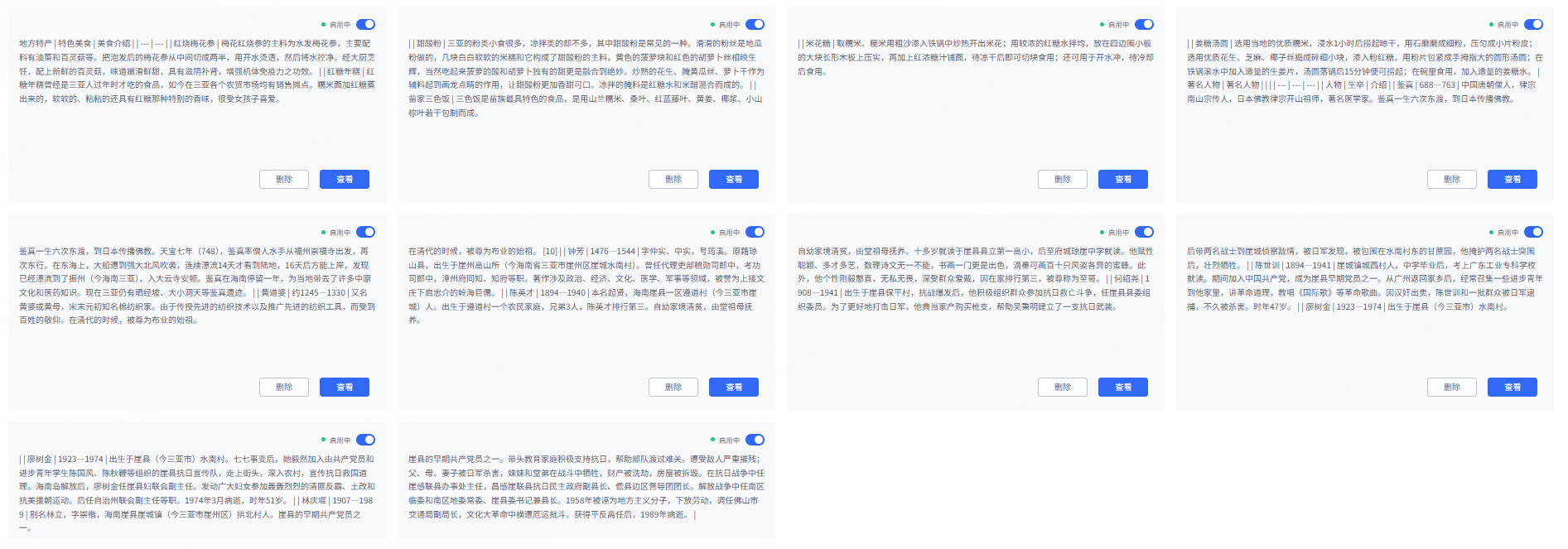View the 鉴真一生六次东渡 card
This screenshot has width=1568, height=549.
click(345, 388)
